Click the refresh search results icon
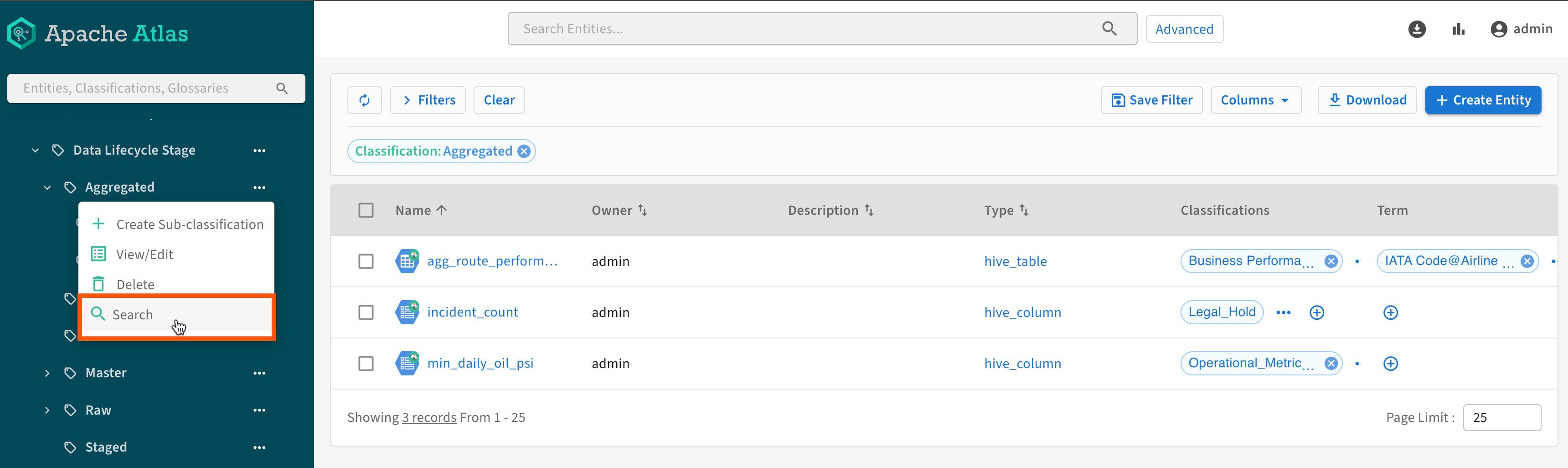Image resolution: width=1568 pixels, height=468 pixels. [x=364, y=100]
